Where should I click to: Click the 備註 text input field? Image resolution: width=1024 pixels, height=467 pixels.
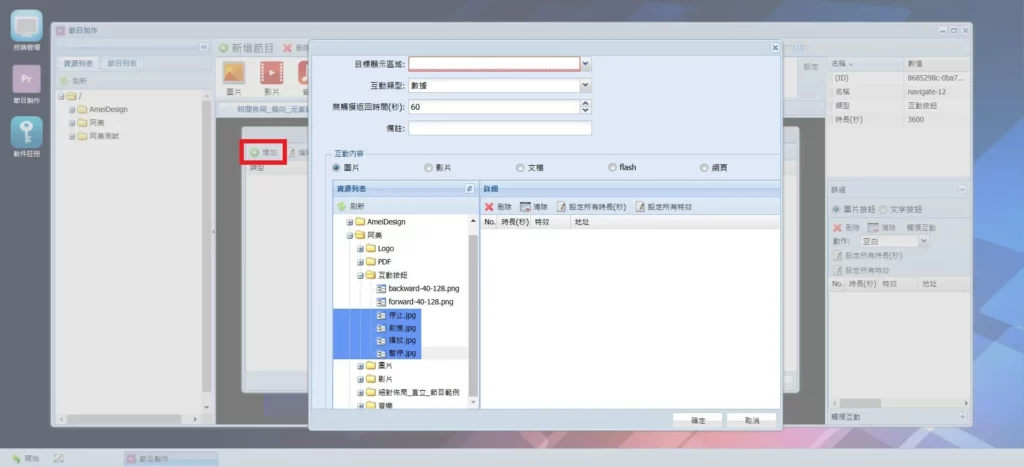(500, 128)
